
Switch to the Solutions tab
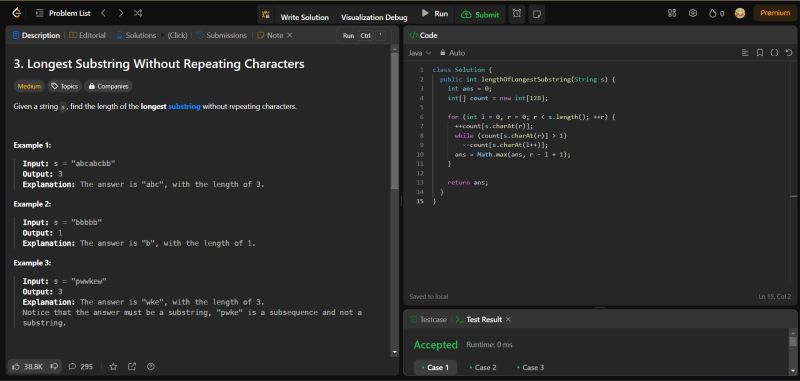point(136,35)
